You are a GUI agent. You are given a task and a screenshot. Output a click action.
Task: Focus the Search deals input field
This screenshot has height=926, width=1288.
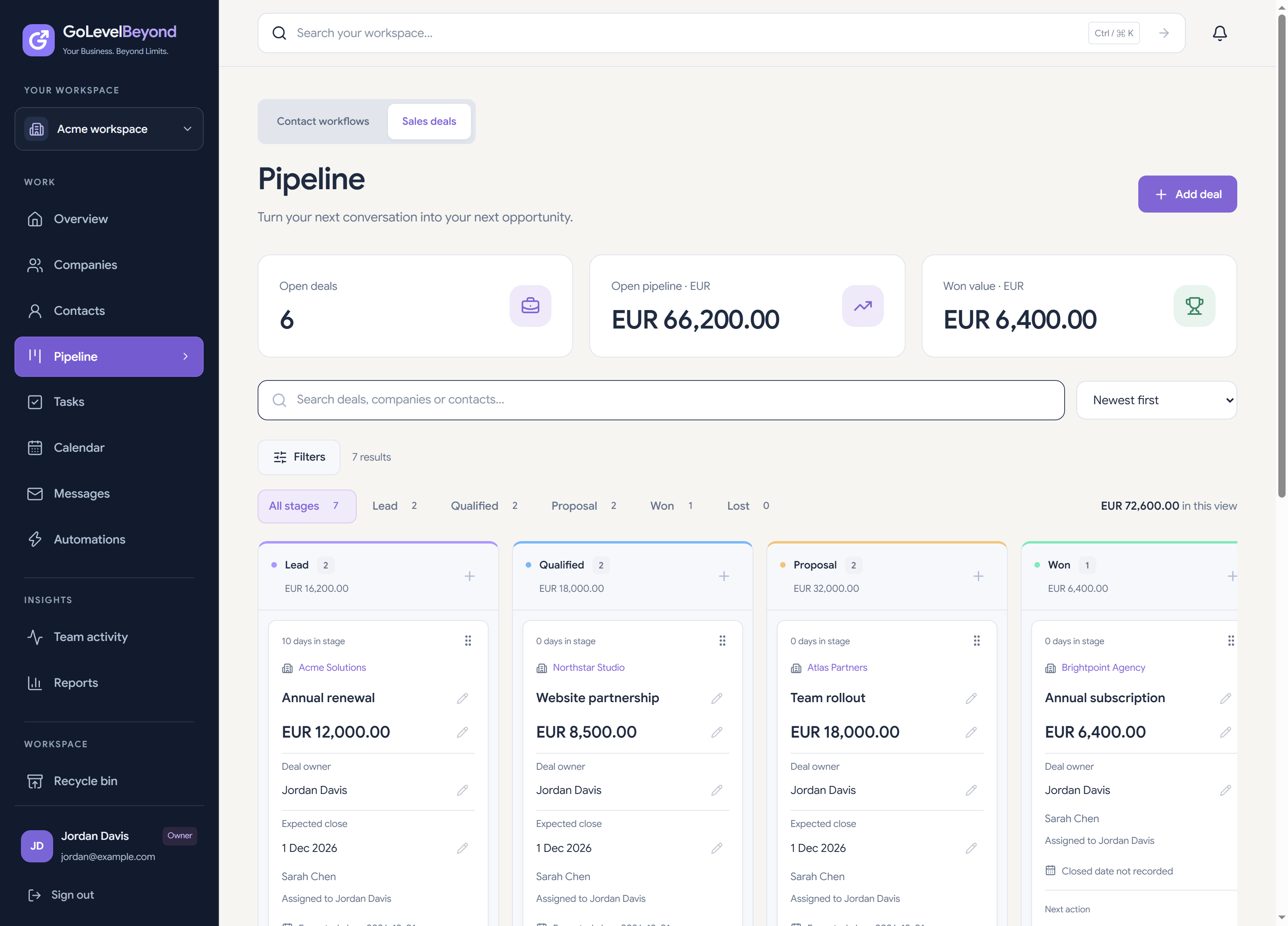(661, 400)
